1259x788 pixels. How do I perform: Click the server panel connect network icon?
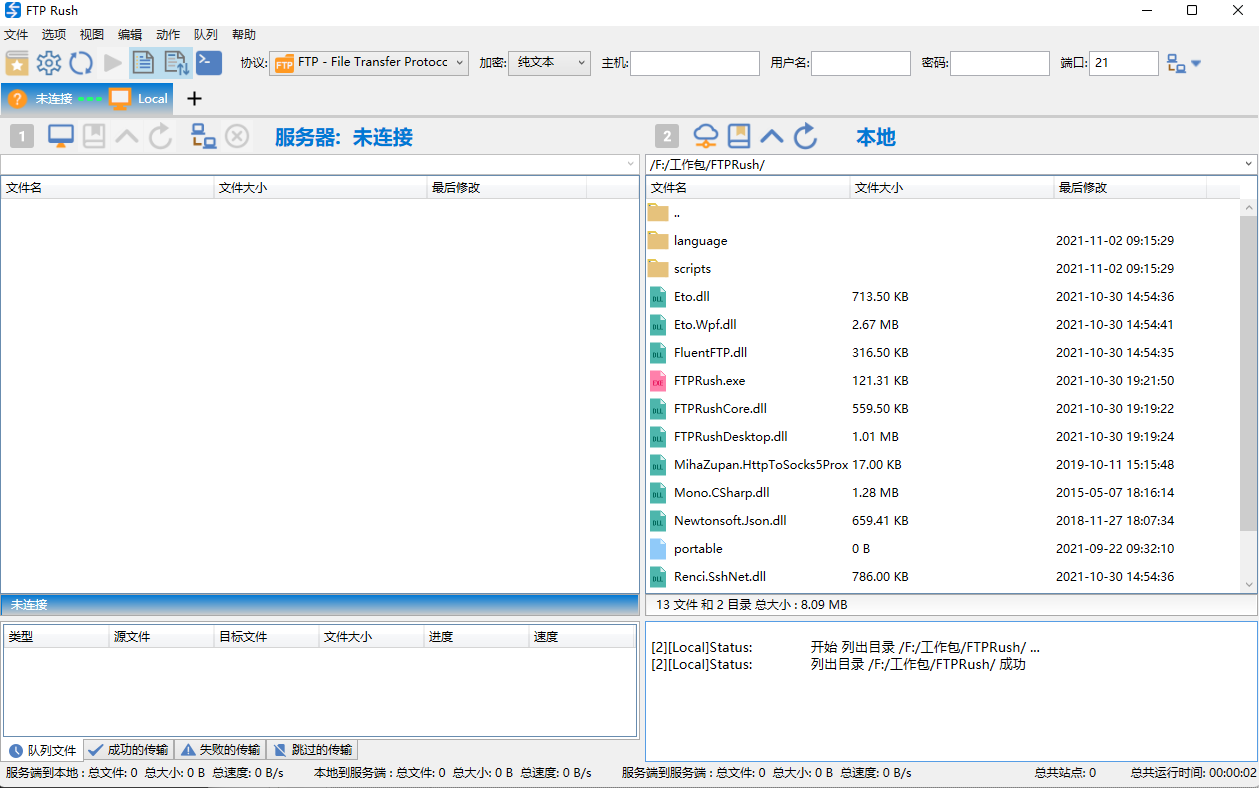click(x=204, y=137)
